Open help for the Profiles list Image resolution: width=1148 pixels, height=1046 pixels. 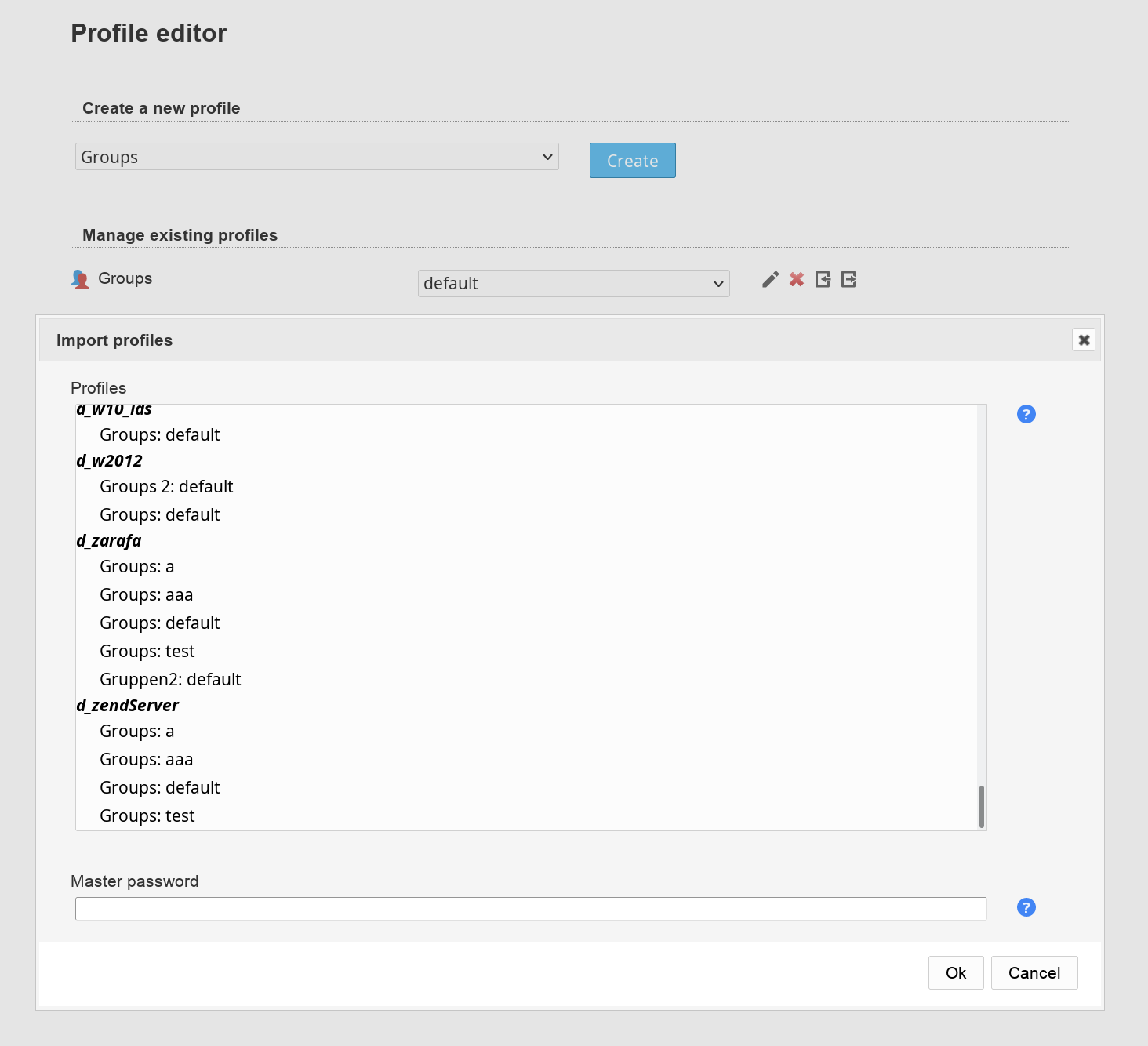pos(1026,414)
